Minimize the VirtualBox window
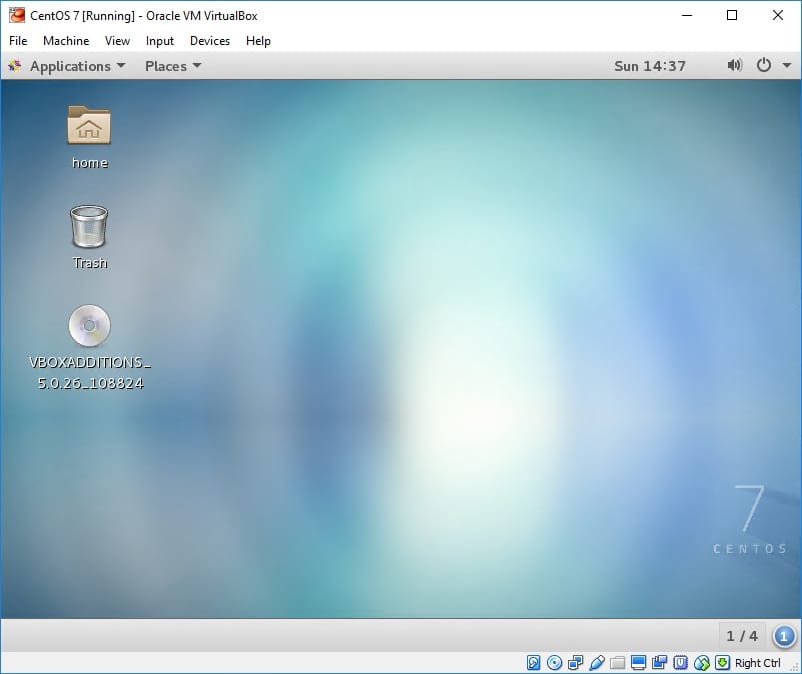 pyautogui.click(x=687, y=15)
